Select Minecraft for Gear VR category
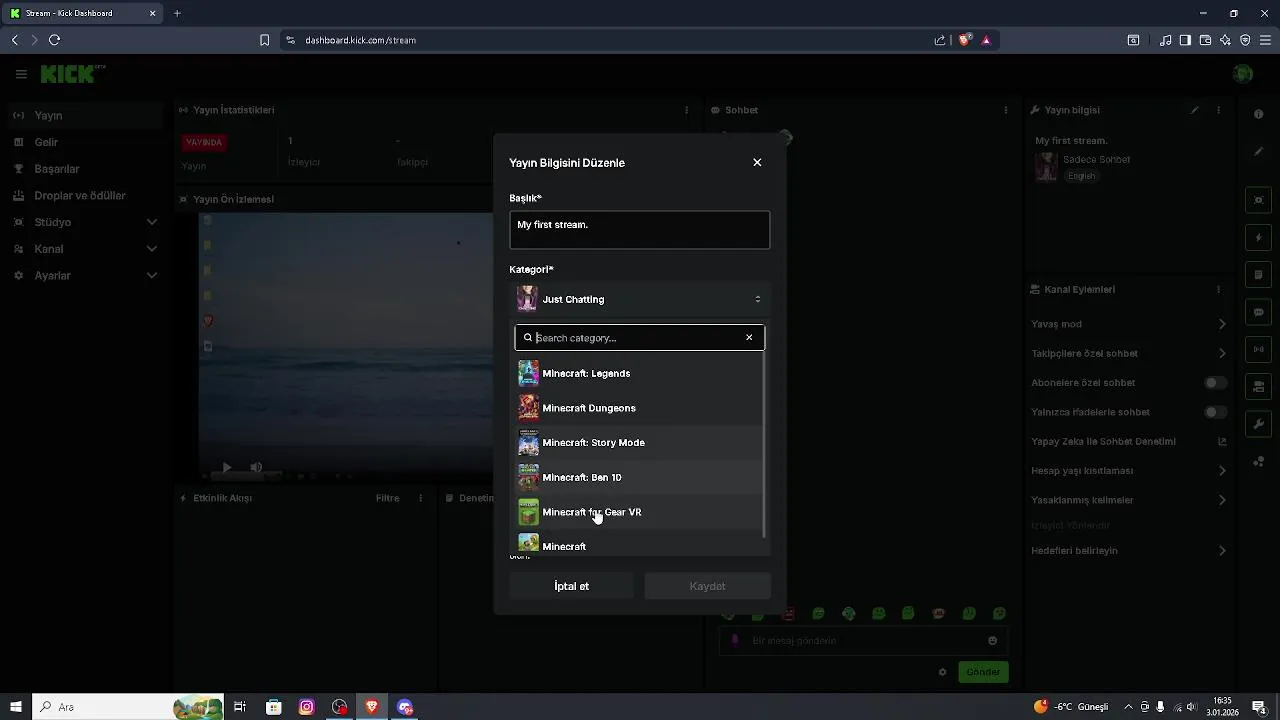1280x720 pixels. pyautogui.click(x=639, y=512)
